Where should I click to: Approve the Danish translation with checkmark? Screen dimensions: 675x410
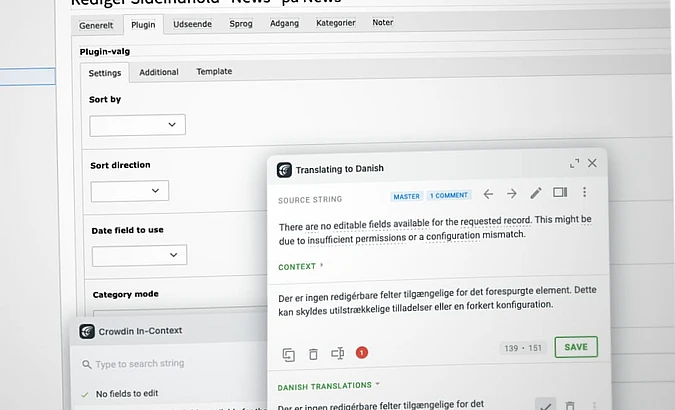coord(546,405)
